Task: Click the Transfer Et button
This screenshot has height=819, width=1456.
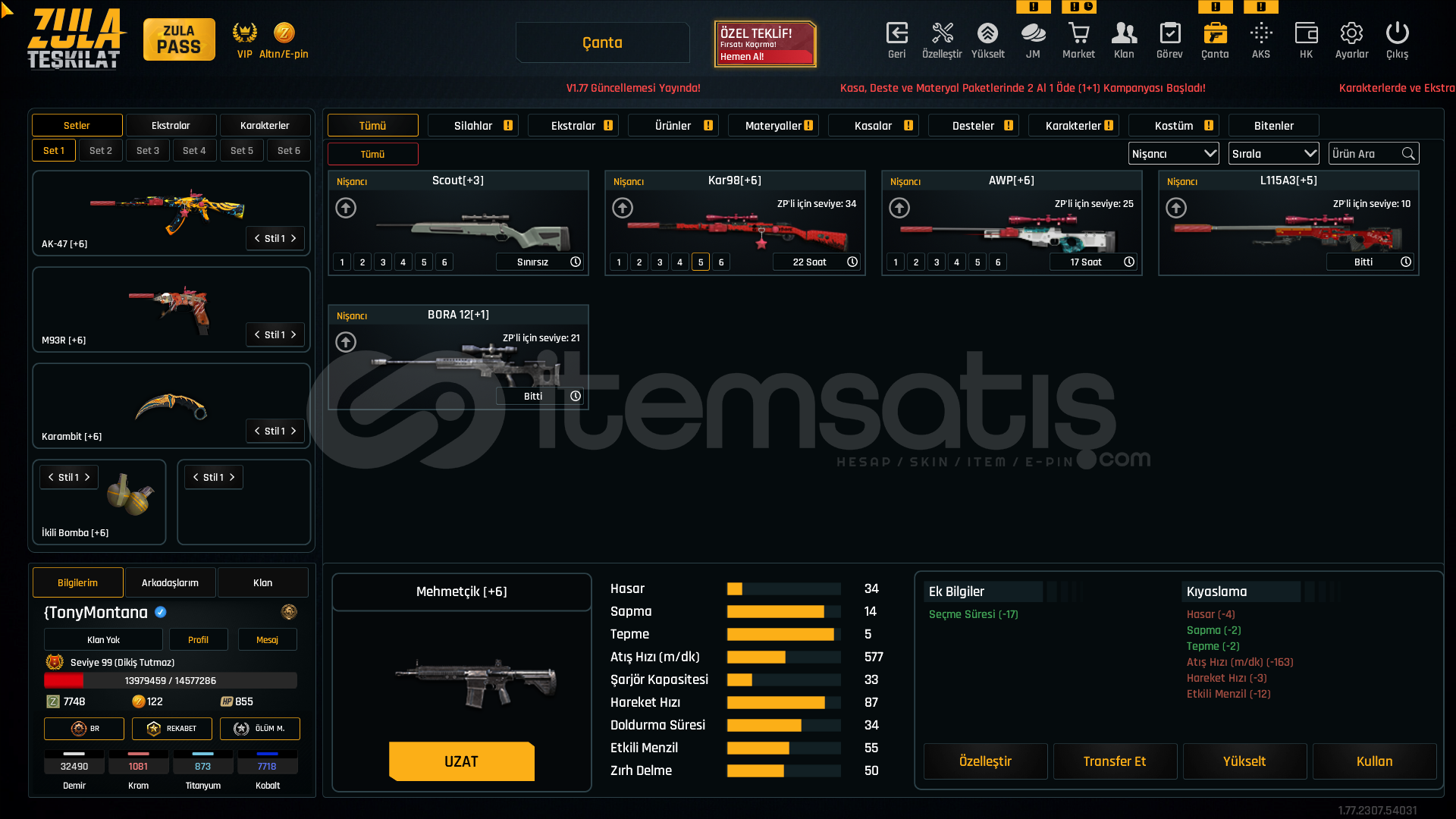Action: [x=1115, y=761]
